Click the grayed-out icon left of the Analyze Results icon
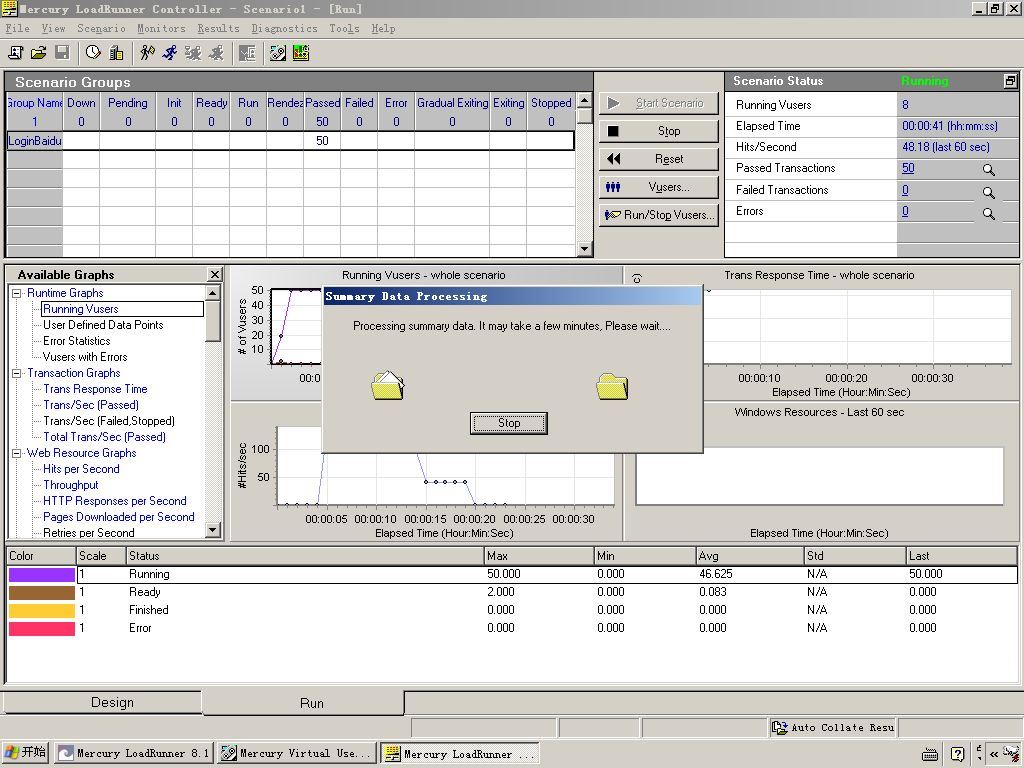The width and height of the screenshot is (1024, 768). pos(247,53)
